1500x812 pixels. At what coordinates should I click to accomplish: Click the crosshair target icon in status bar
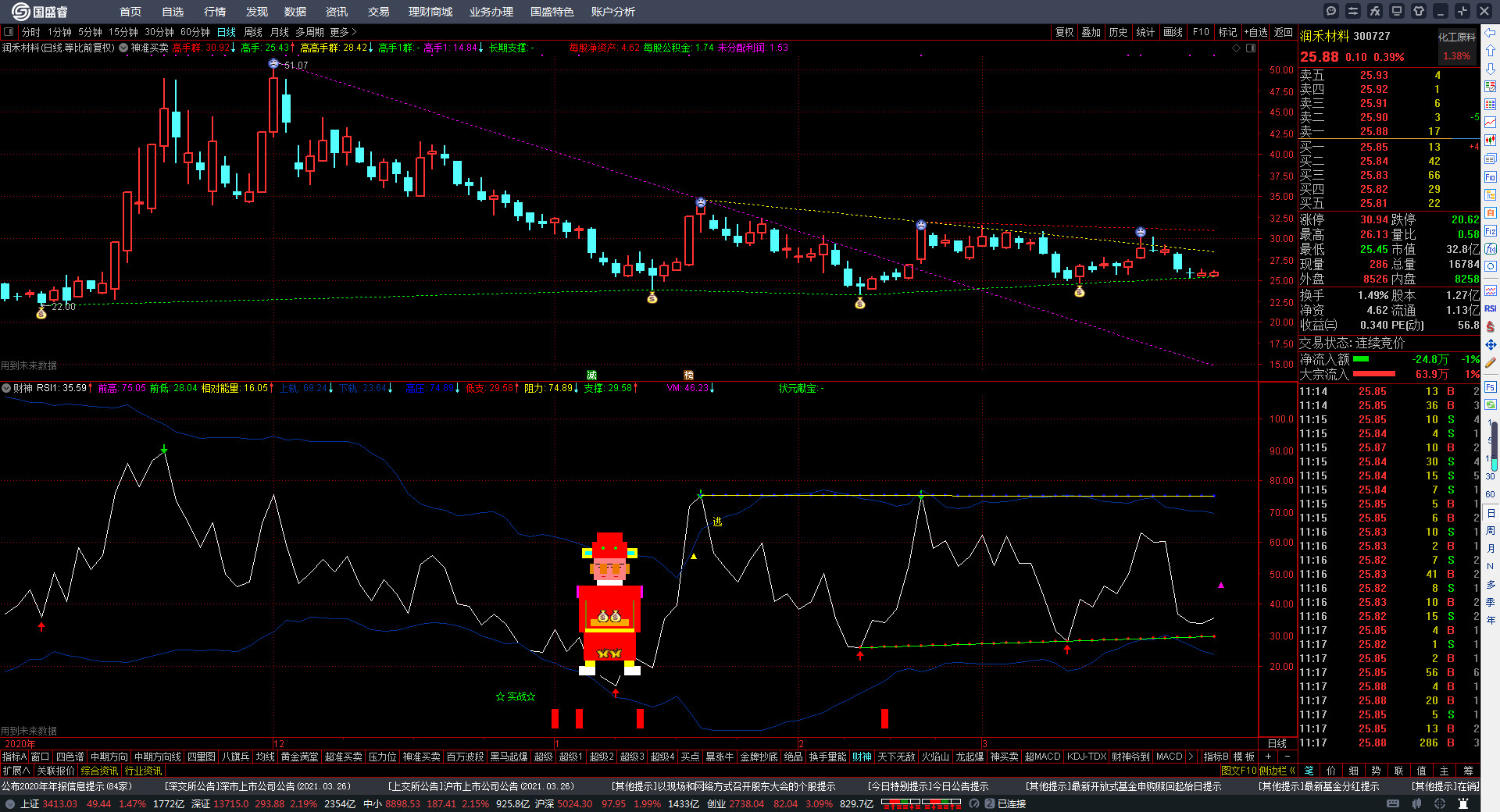click(x=1440, y=803)
